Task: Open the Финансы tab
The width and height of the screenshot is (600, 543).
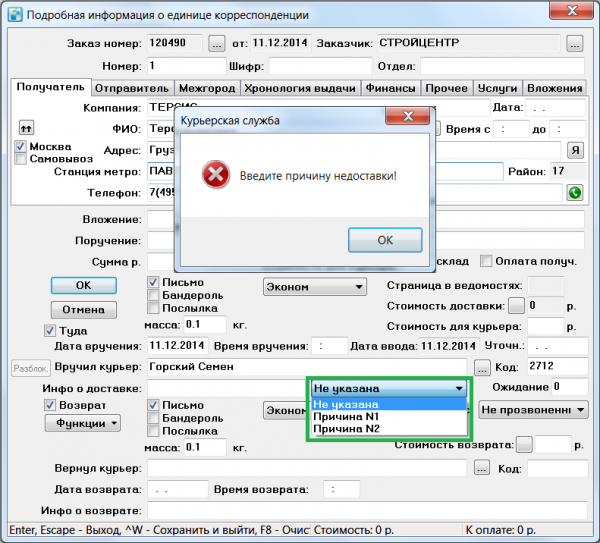Action: tap(390, 88)
